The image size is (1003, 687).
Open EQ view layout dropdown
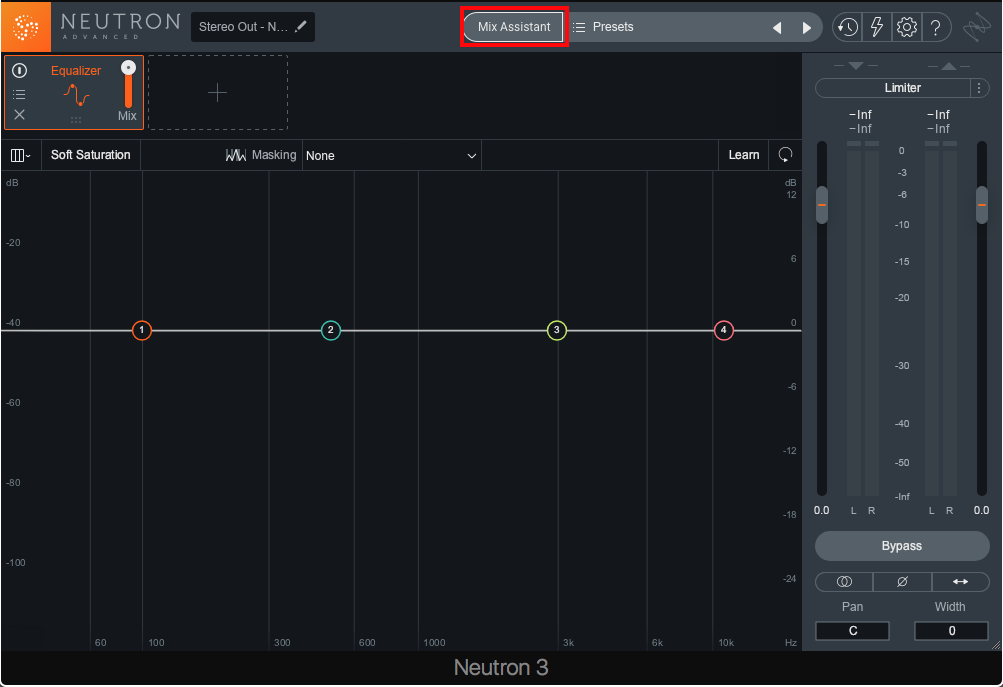pyautogui.click(x=20, y=155)
